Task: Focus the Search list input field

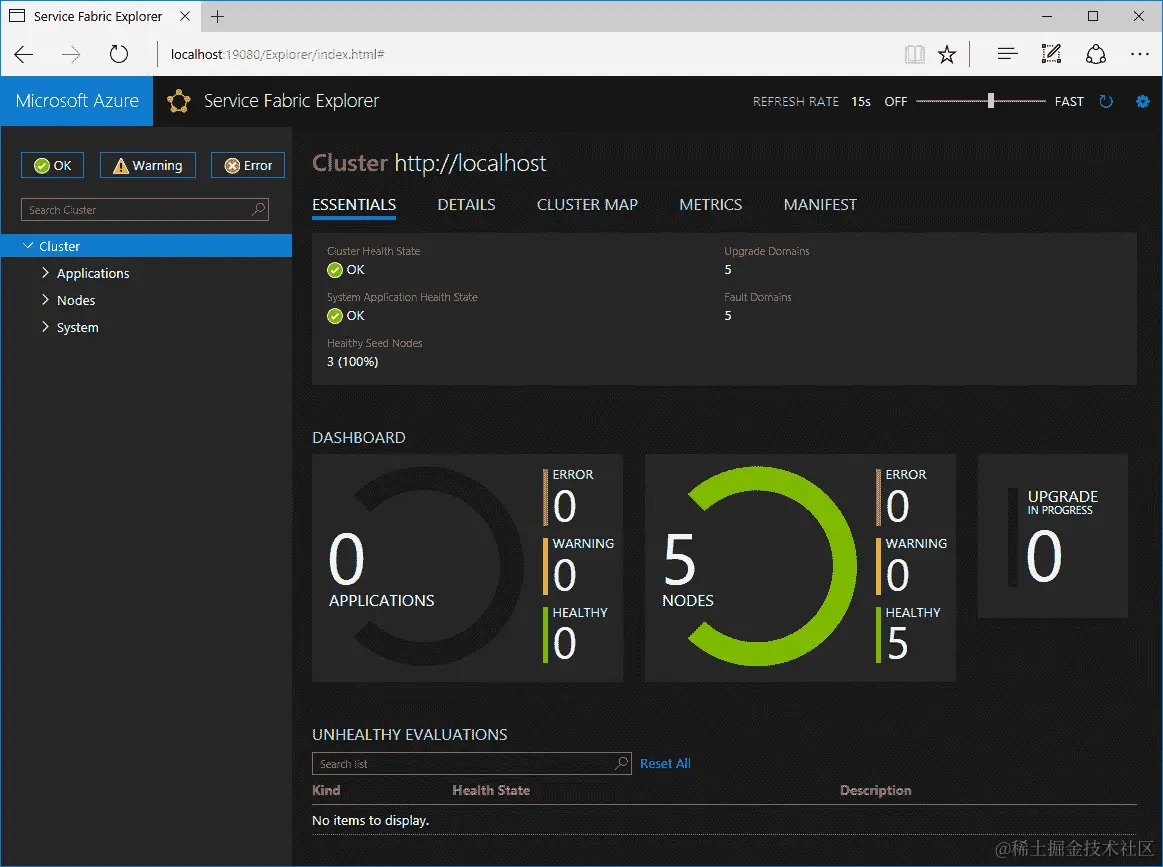Action: pyautogui.click(x=472, y=763)
